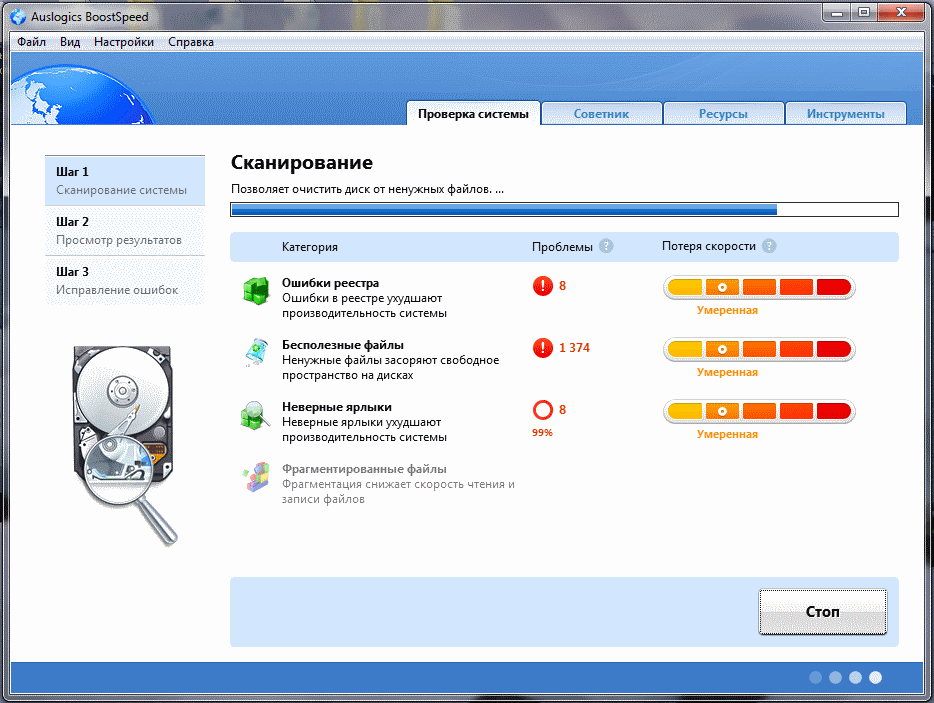Select Шаг 3 Исправление ошибок step
The image size is (934, 703).
(125, 281)
